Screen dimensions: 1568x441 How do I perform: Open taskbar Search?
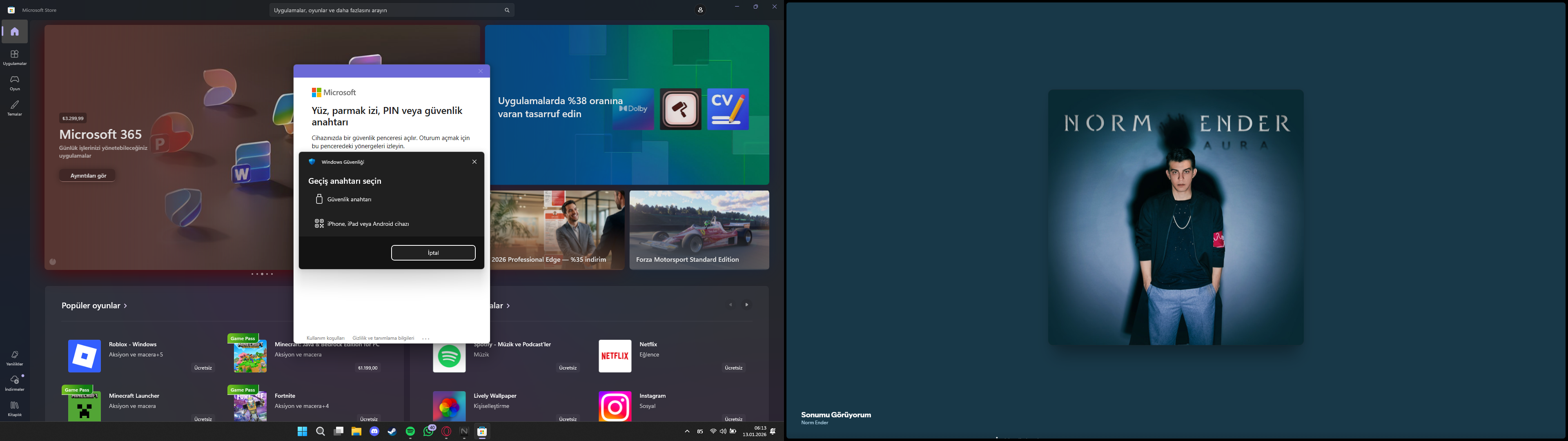pyautogui.click(x=320, y=432)
